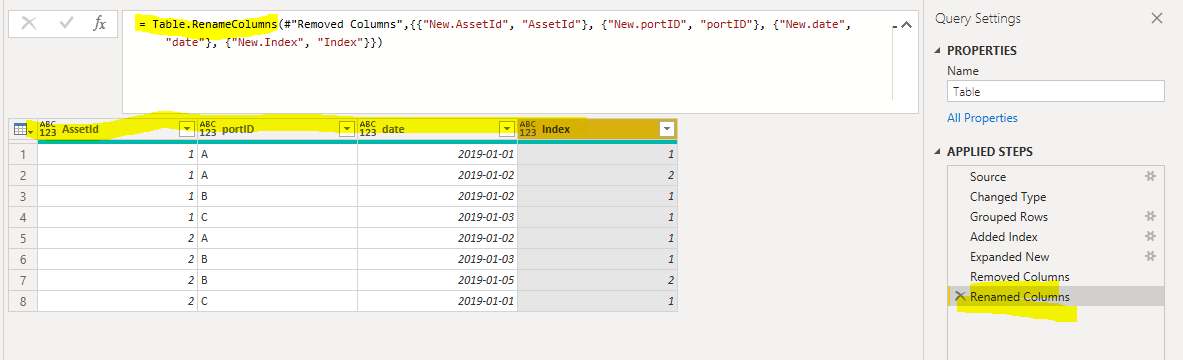The width and height of the screenshot is (1183, 360).
Task: Click Index cell in row 2
Action: pos(598,174)
